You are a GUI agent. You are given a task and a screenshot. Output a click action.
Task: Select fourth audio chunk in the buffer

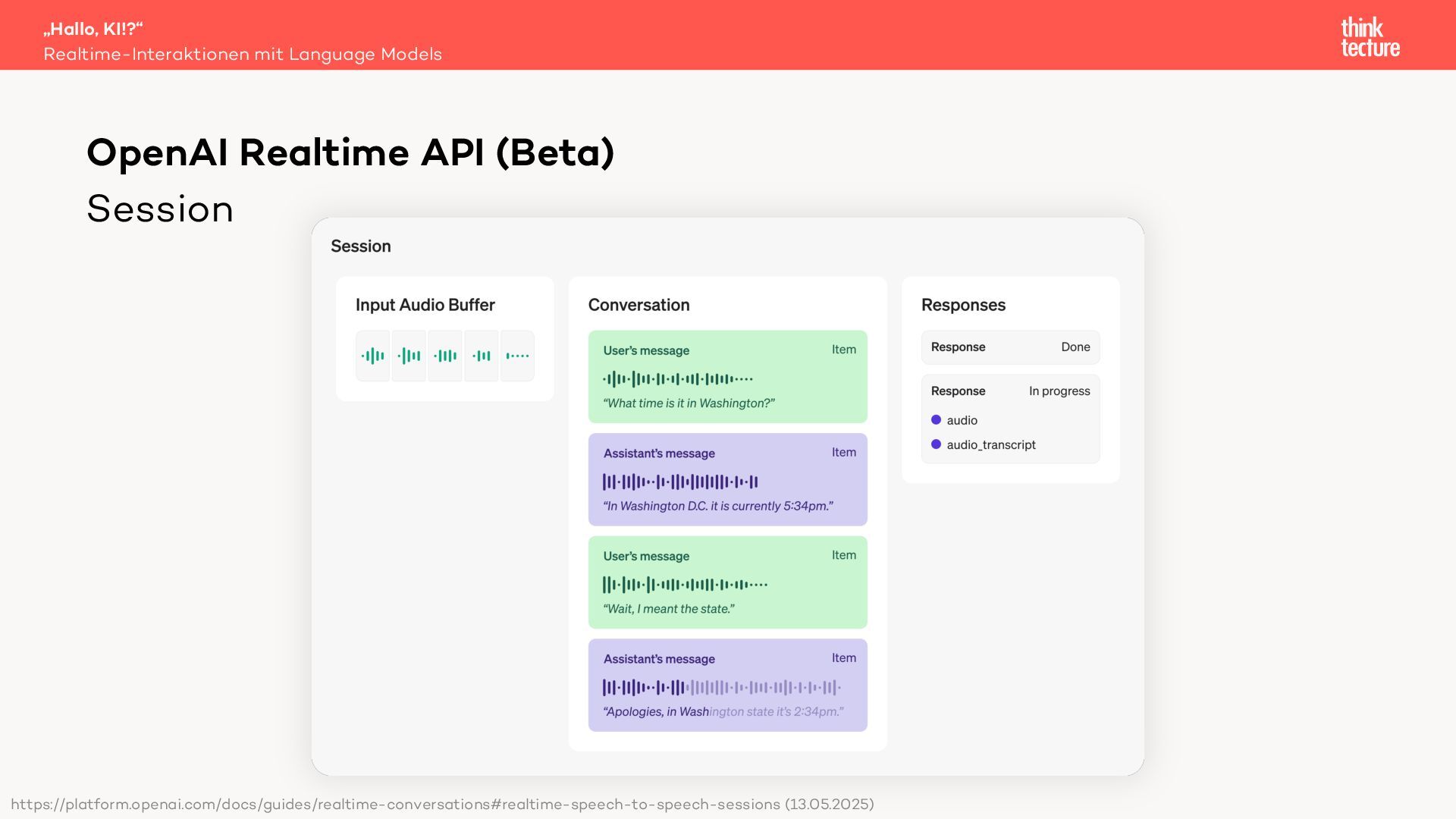[482, 356]
